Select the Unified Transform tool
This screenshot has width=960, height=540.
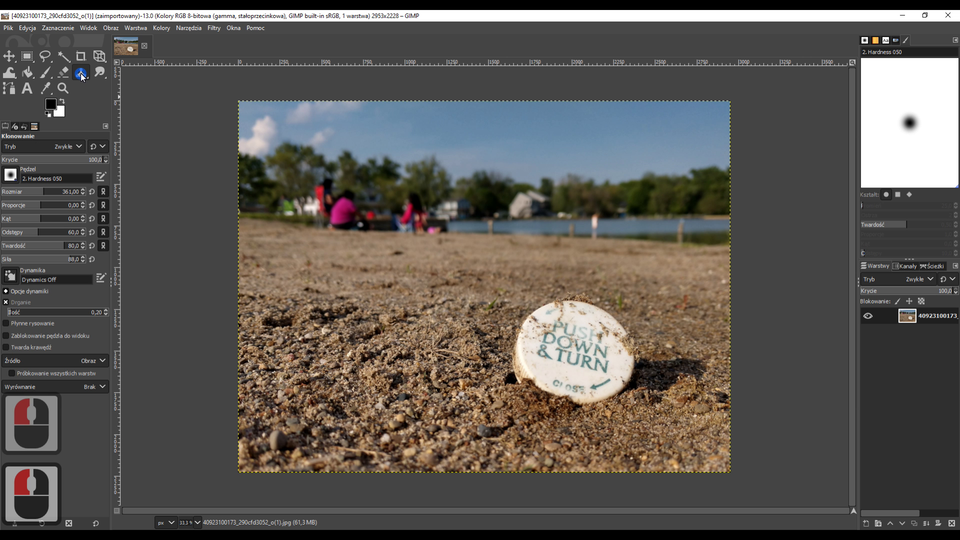(x=99, y=56)
